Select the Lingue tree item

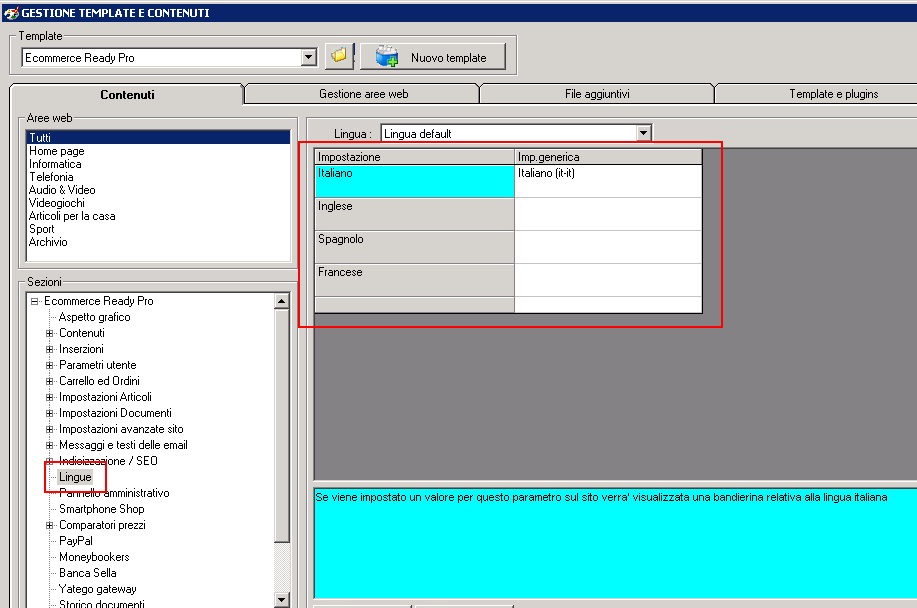tap(75, 477)
